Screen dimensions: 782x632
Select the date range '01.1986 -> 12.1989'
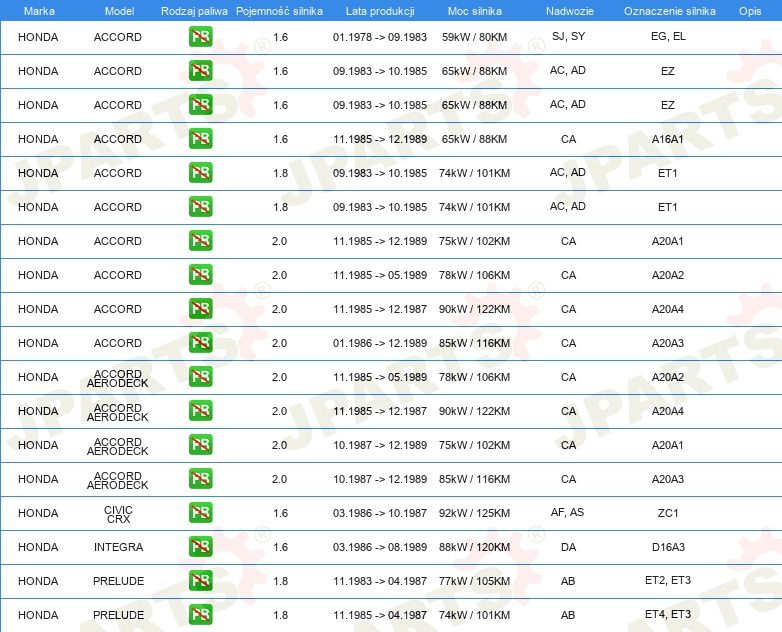click(380, 343)
